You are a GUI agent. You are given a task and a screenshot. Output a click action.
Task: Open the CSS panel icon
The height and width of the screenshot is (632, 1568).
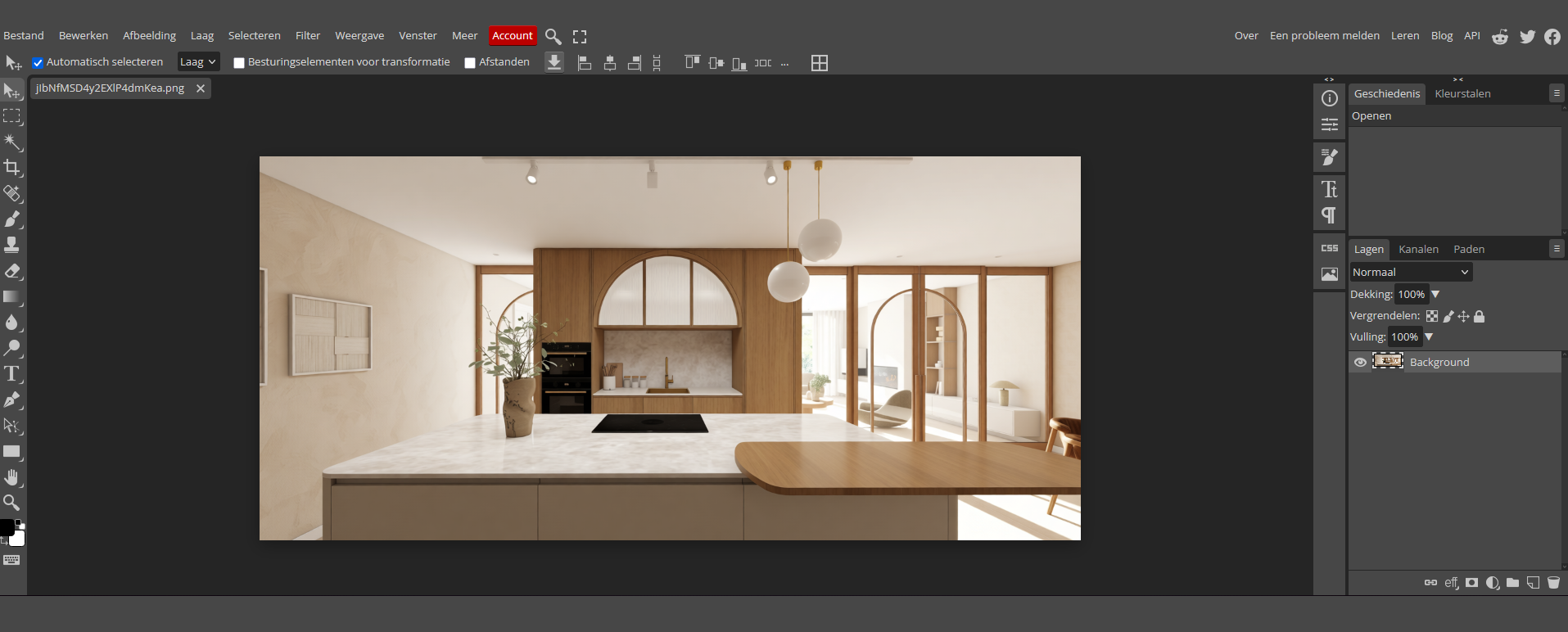(x=1330, y=248)
